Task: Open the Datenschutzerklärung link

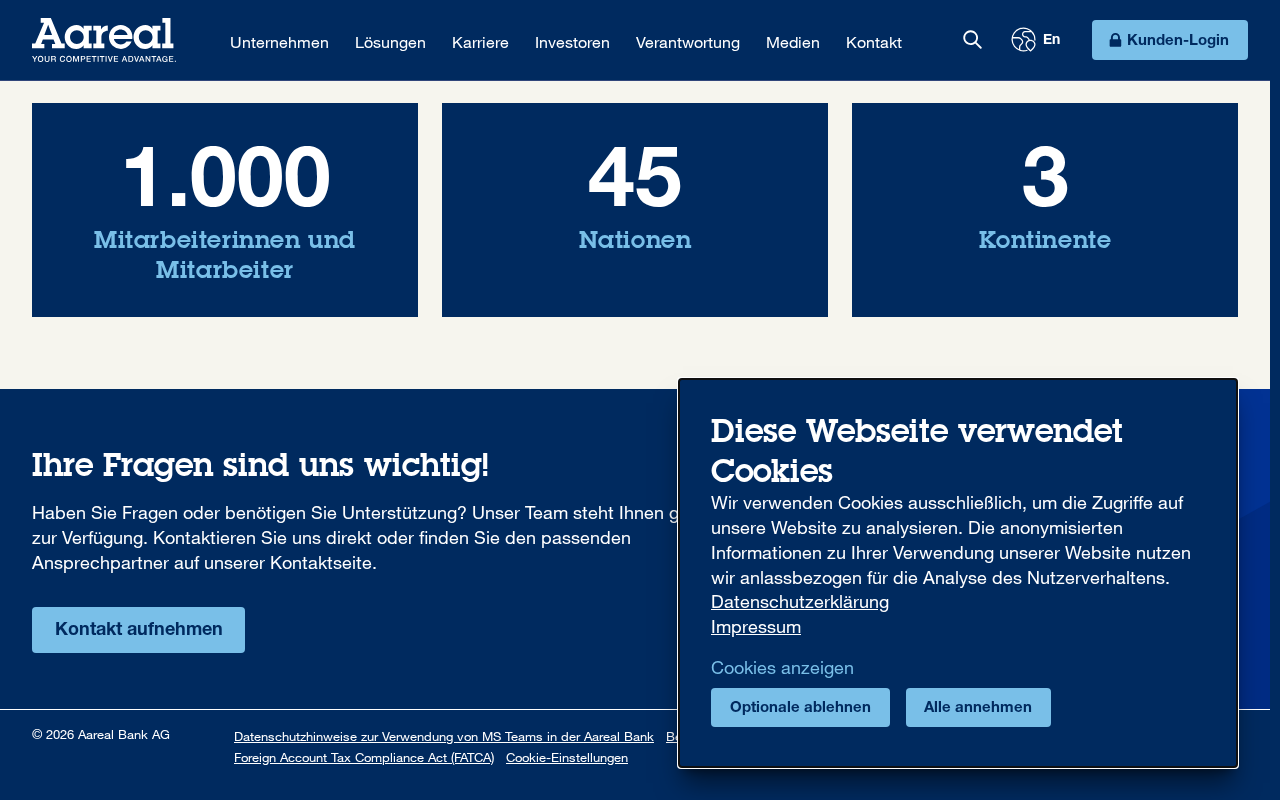Action: coord(800,602)
